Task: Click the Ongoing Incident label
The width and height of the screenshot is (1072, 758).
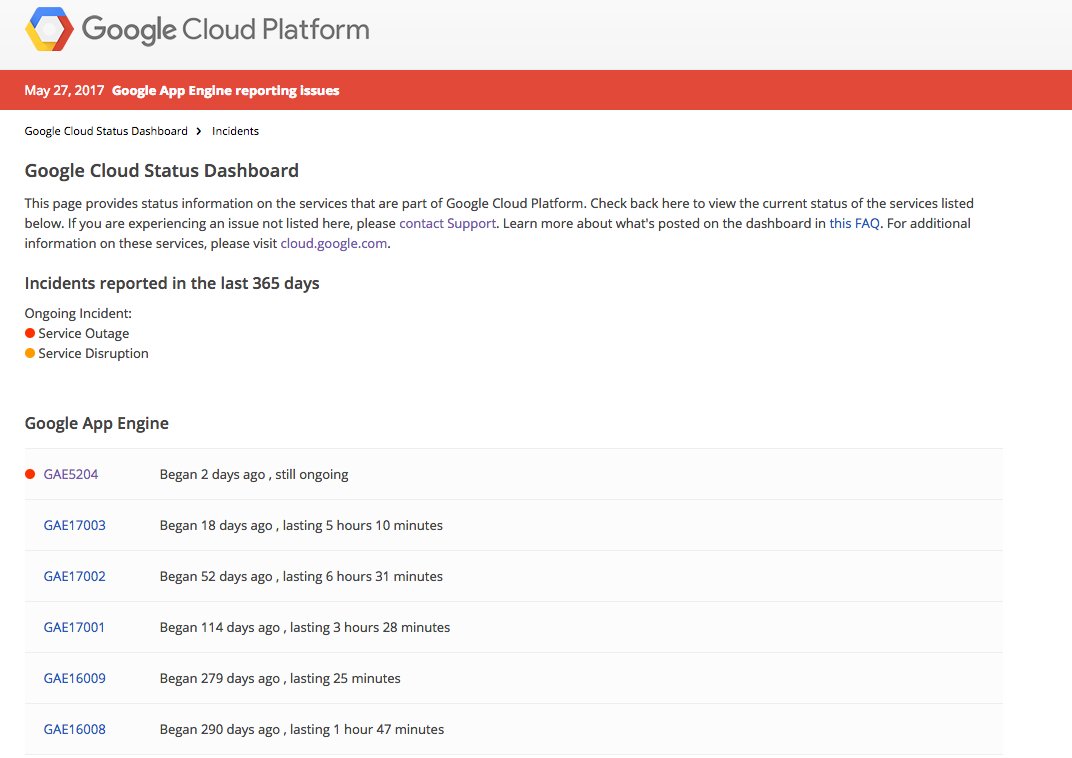Action: 78,313
